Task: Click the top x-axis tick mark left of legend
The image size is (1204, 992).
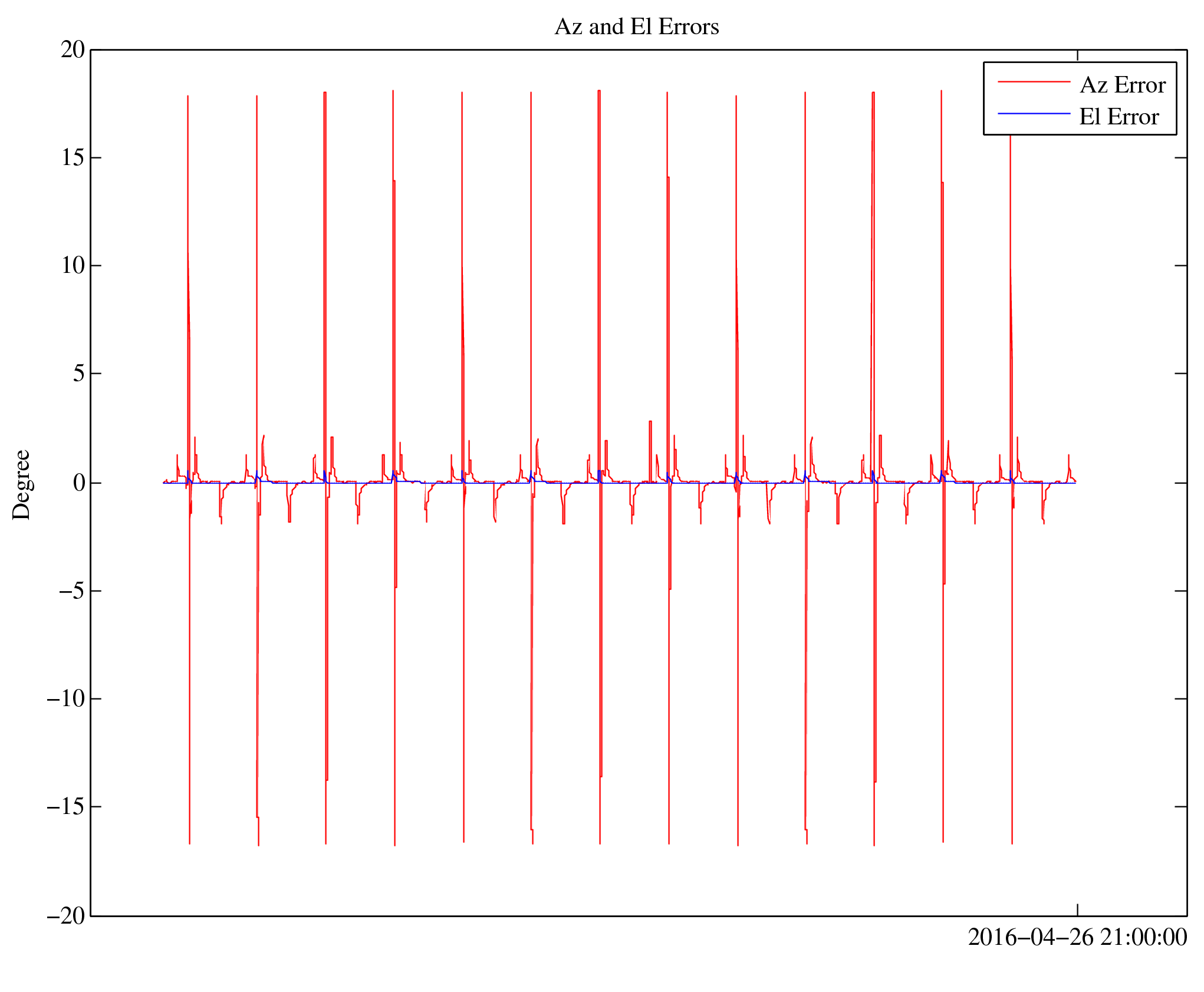Action: coord(1077,55)
